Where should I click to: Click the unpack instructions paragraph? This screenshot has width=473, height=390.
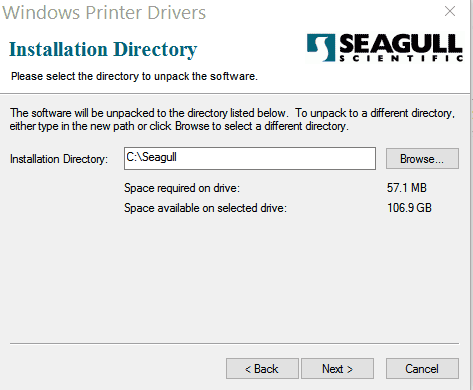tap(232, 120)
